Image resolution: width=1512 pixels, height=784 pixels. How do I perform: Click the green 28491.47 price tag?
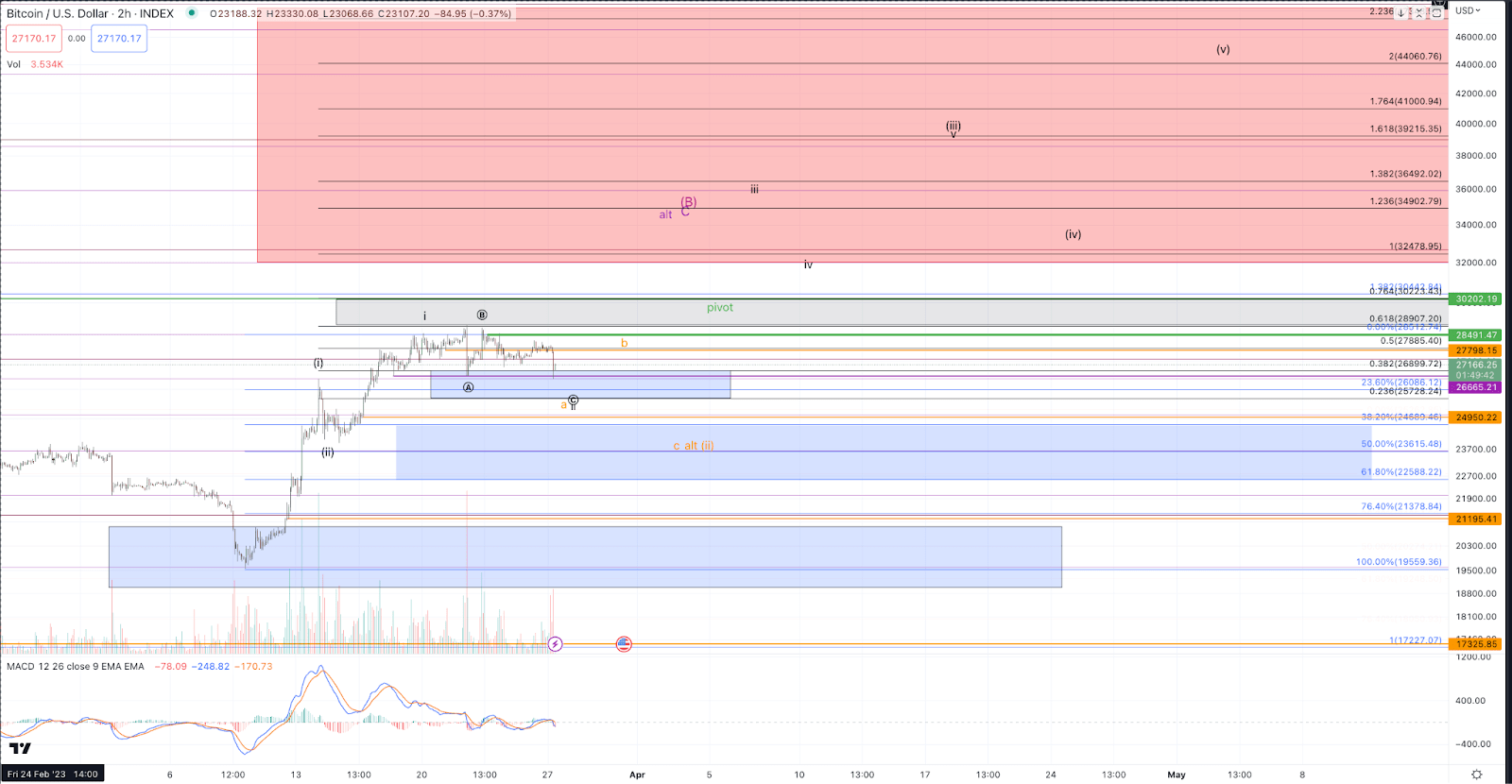coord(1476,335)
